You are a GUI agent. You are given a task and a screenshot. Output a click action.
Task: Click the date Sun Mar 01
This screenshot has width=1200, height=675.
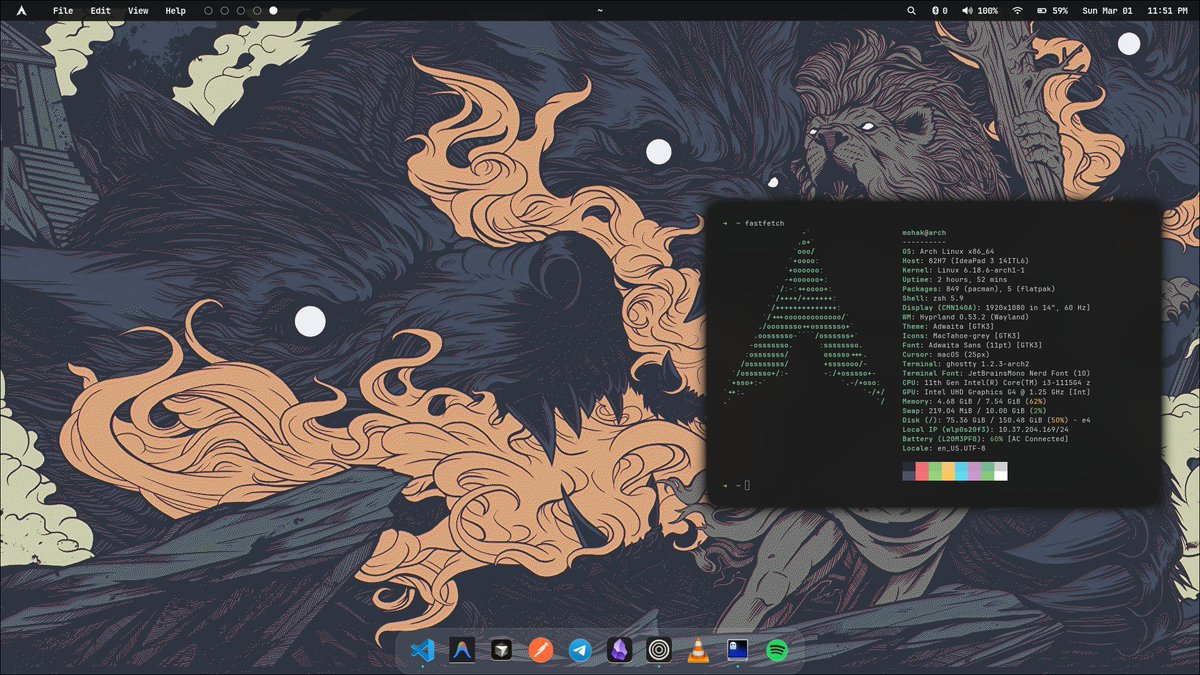1106,10
